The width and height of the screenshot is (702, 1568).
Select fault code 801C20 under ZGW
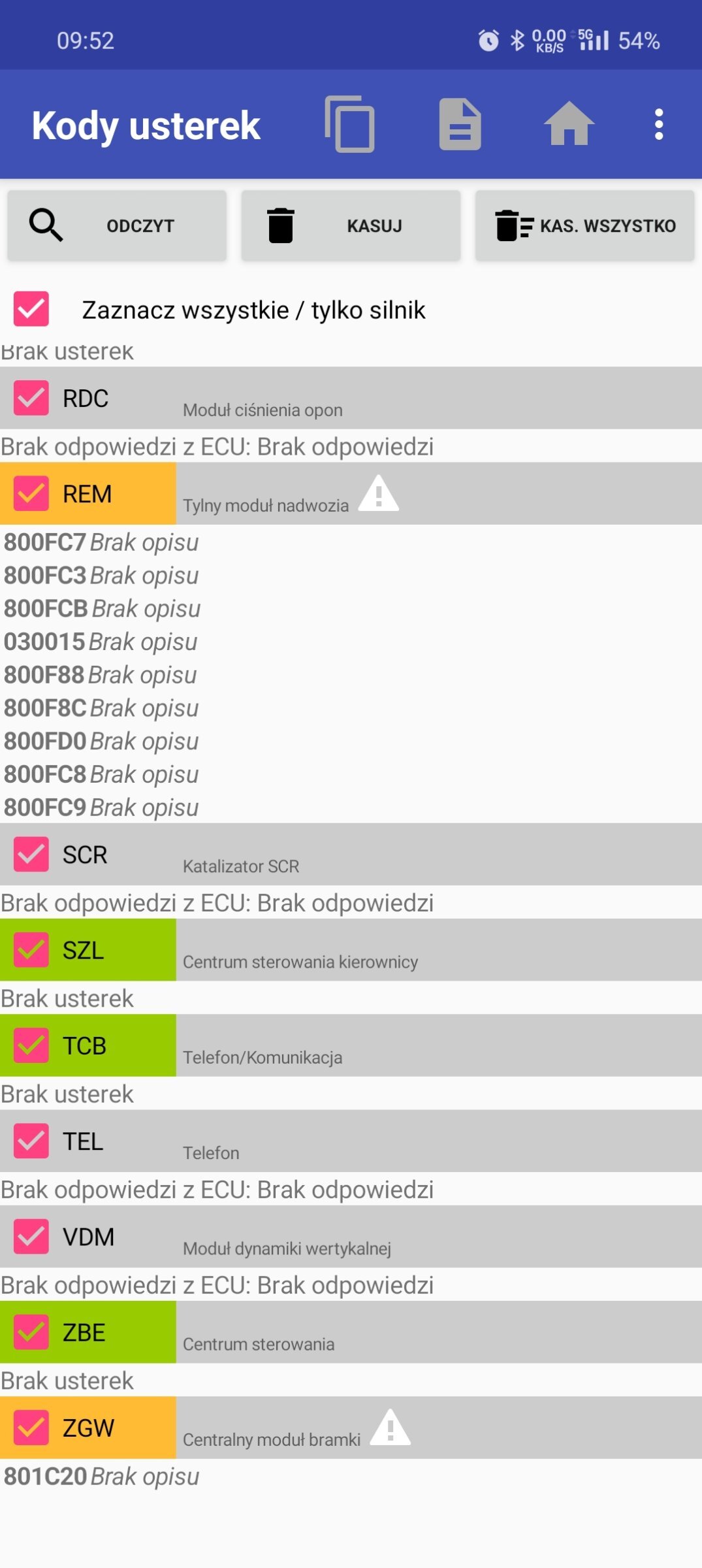(101, 1477)
